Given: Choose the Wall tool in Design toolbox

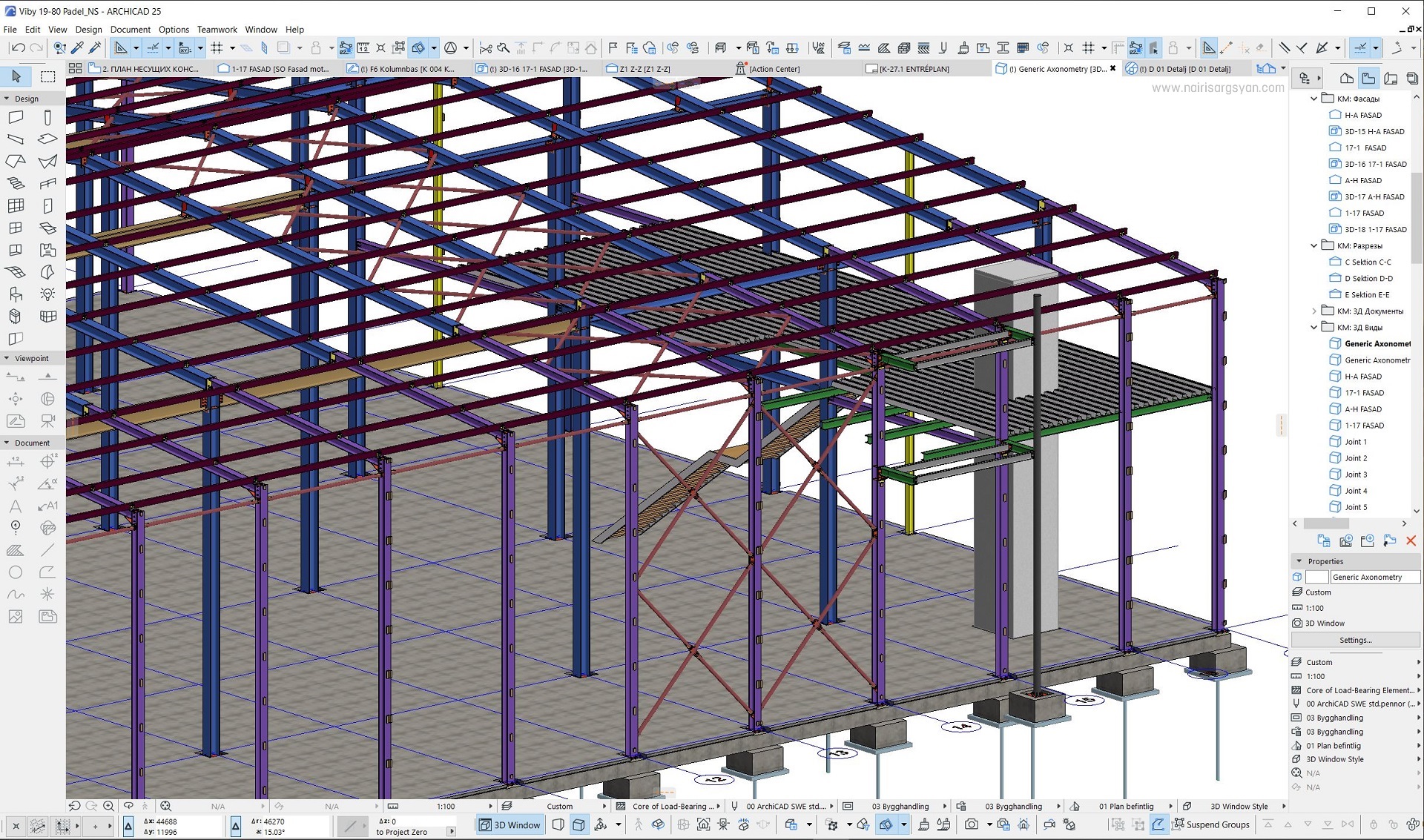Looking at the screenshot, I should [16, 117].
